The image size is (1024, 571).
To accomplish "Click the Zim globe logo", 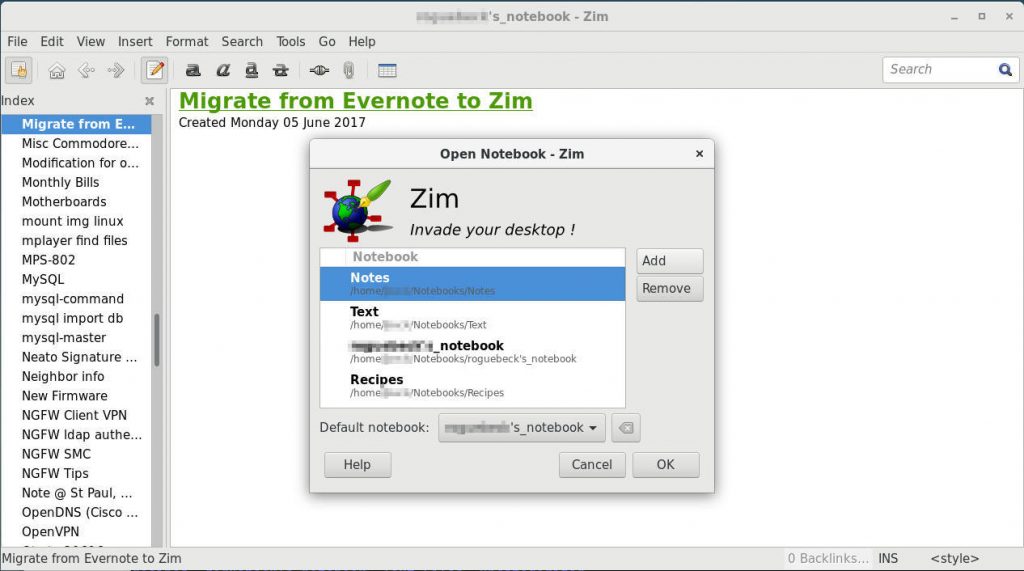I will [357, 210].
